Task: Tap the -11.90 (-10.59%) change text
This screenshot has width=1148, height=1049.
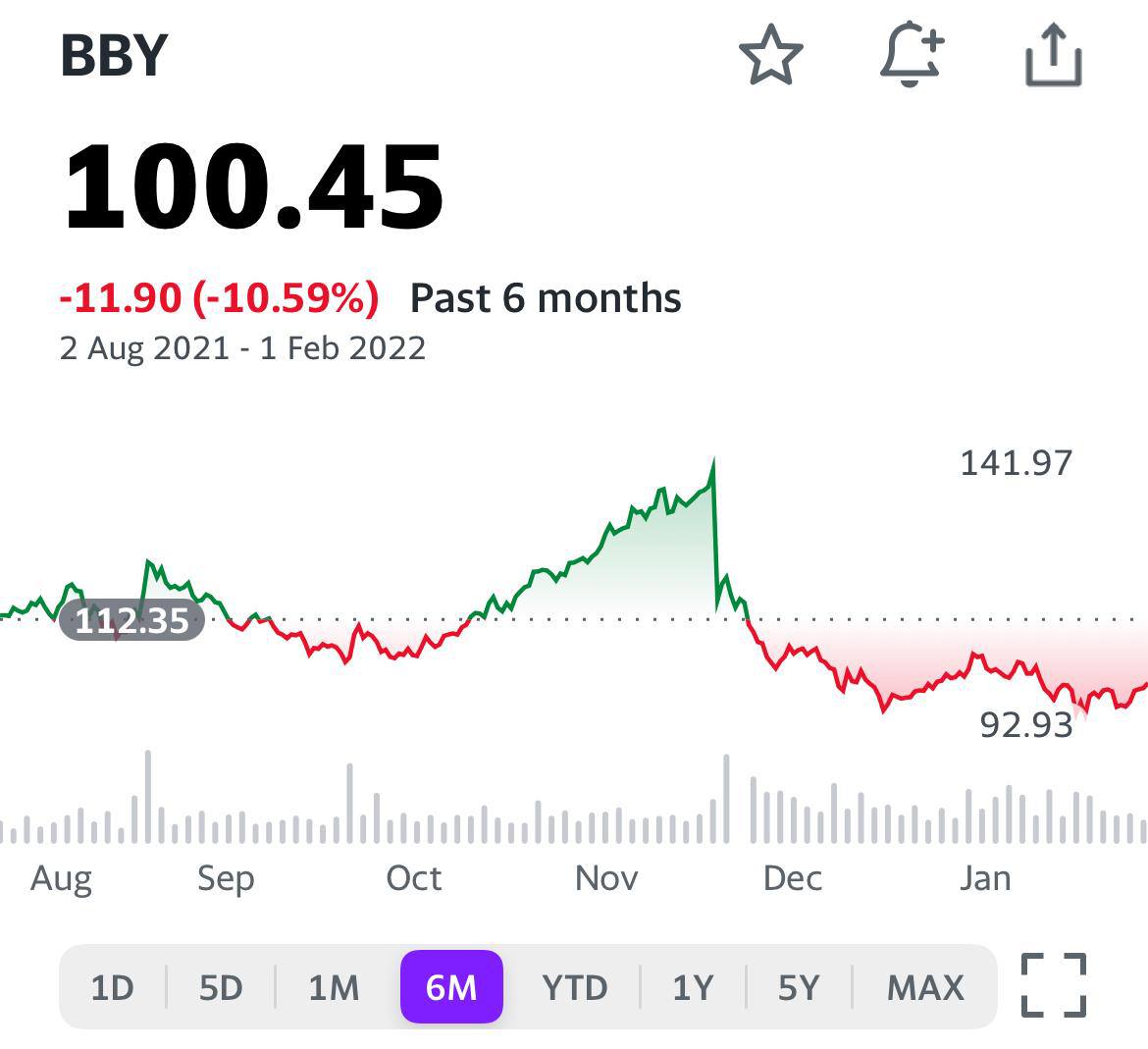Action: pos(219,297)
